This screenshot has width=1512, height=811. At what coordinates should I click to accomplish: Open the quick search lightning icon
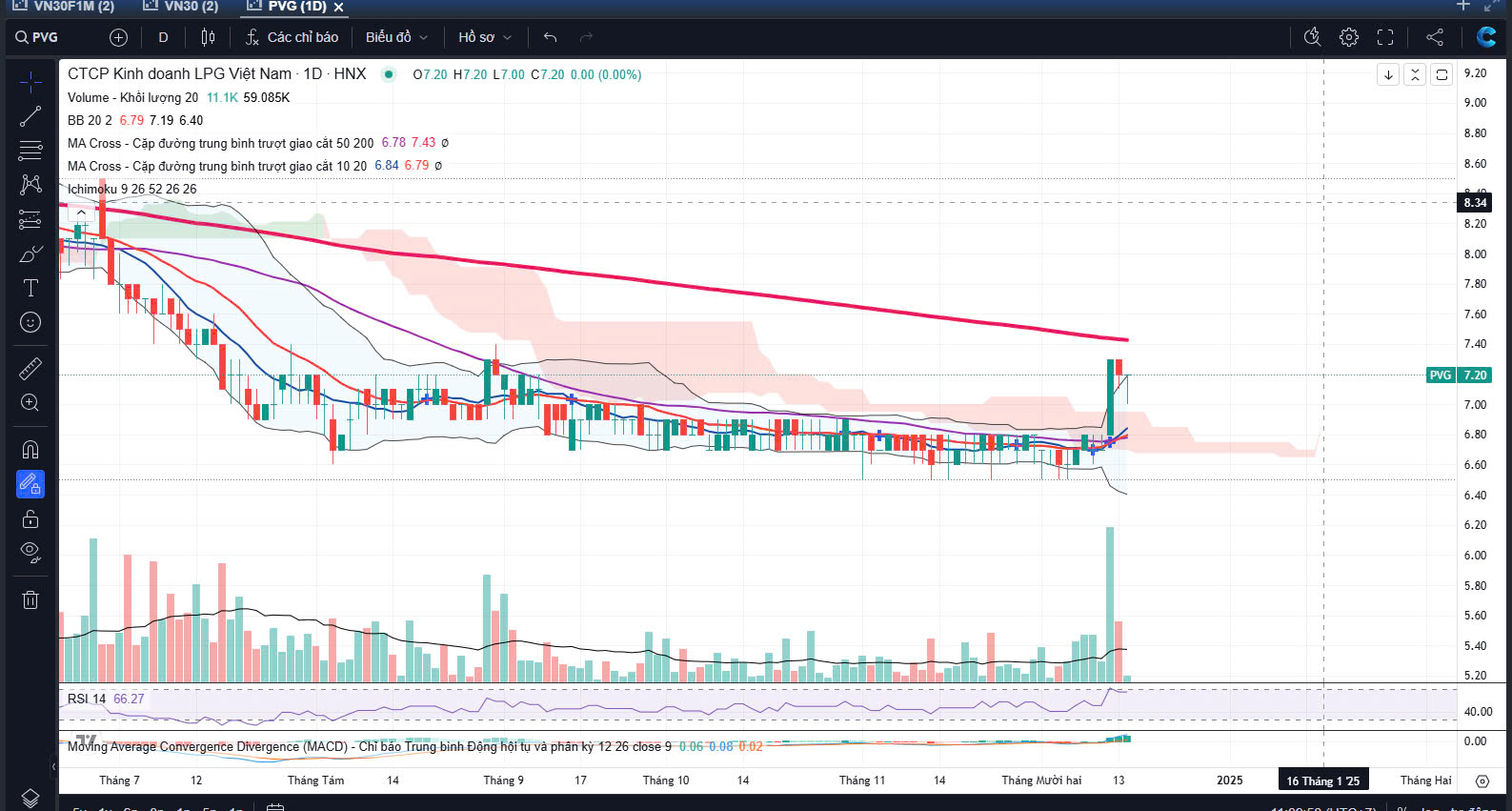[1312, 37]
